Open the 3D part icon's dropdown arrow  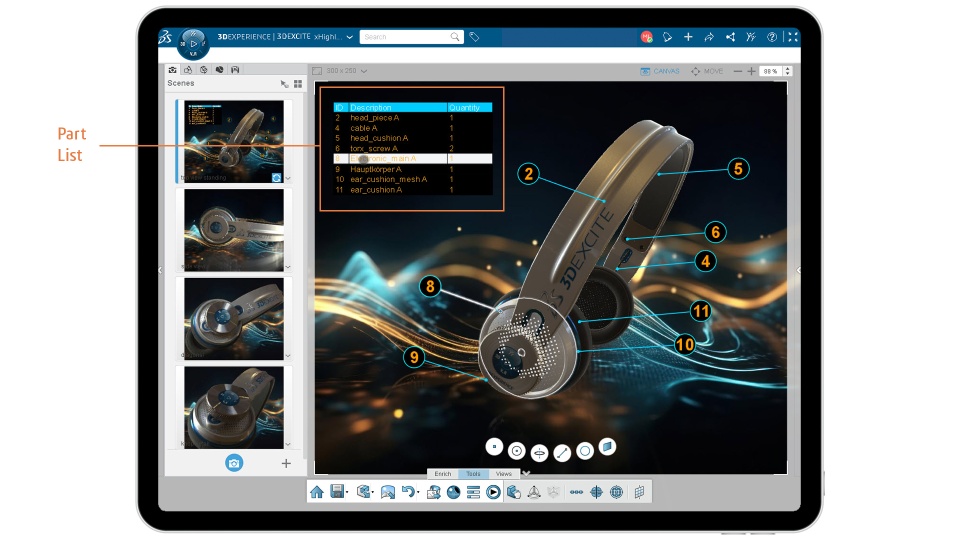(x=373, y=493)
